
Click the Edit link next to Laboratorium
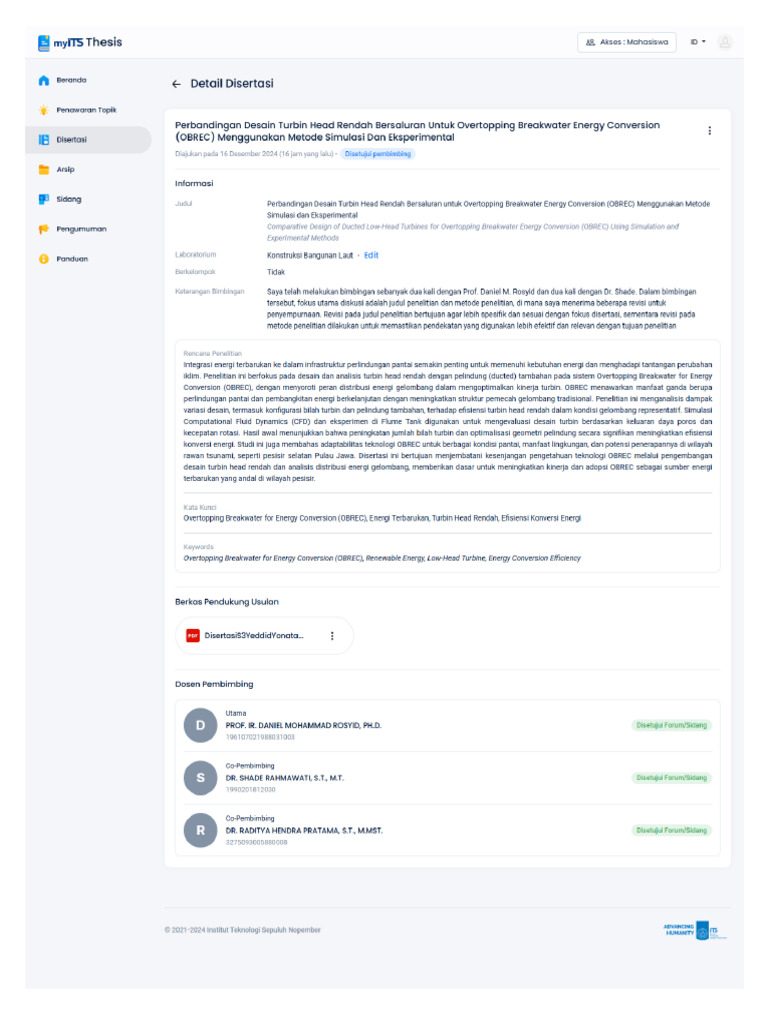pos(371,255)
